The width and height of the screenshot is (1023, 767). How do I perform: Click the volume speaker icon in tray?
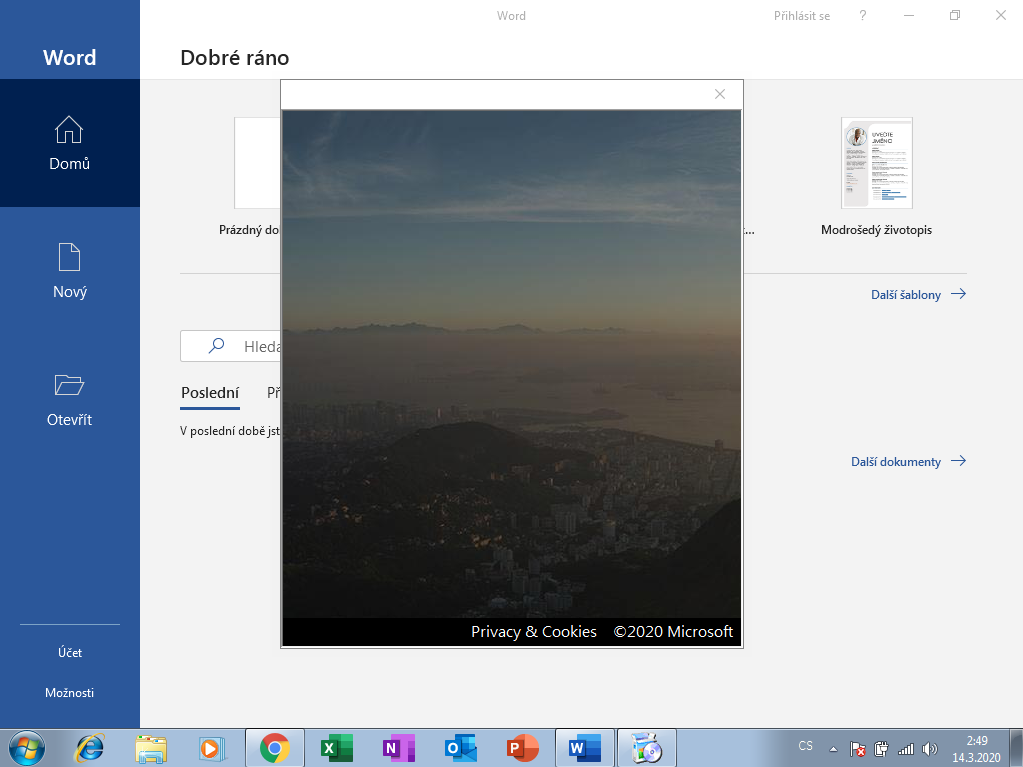click(930, 748)
